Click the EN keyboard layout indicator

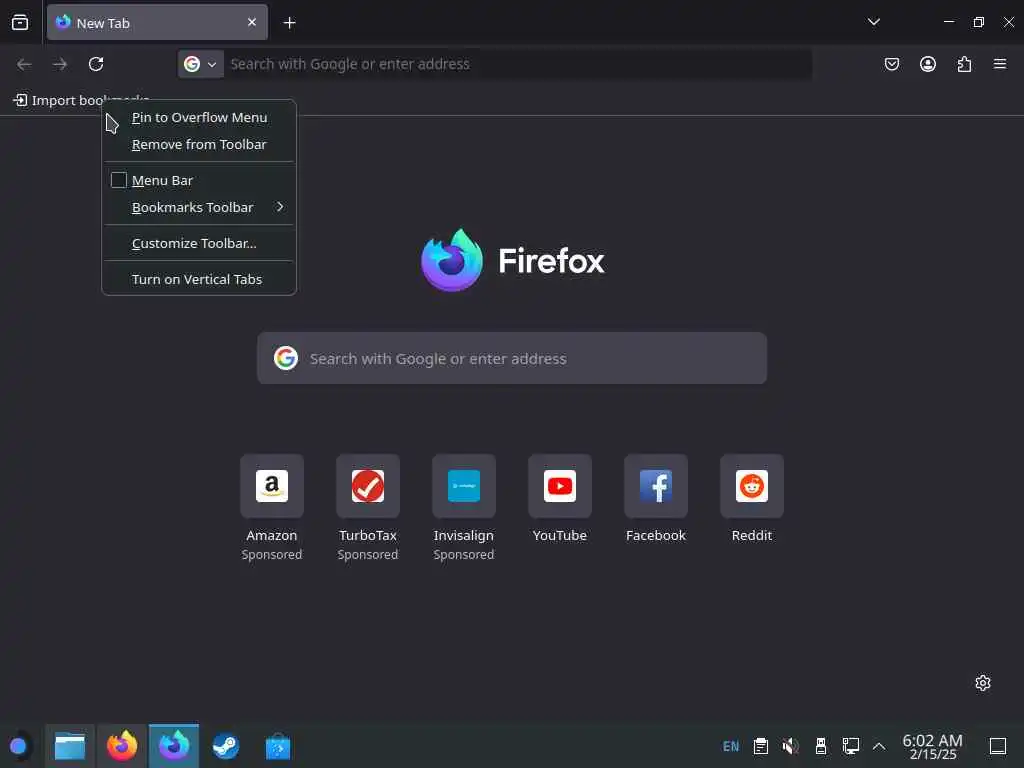731,746
